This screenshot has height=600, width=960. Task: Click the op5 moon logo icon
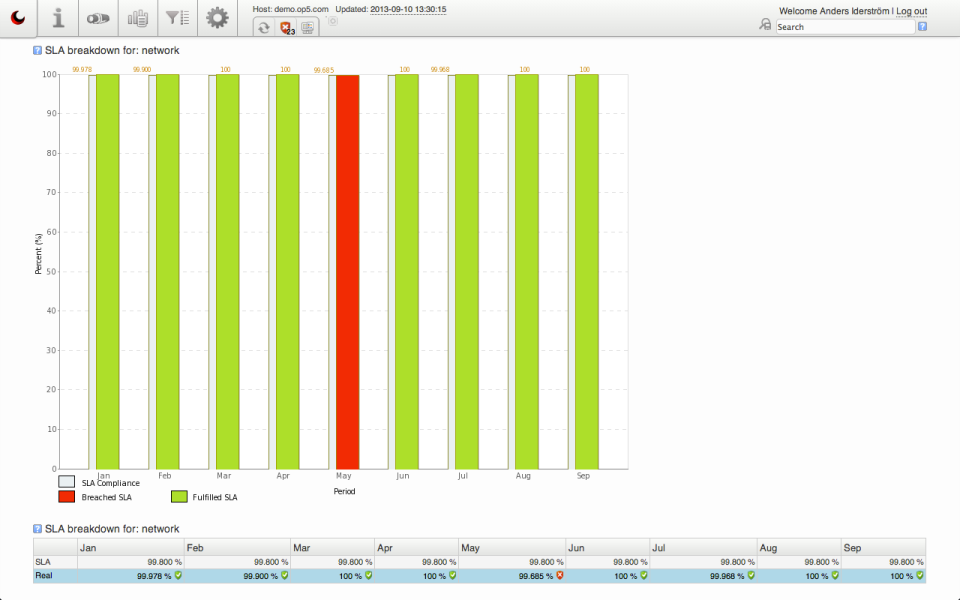point(18,18)
